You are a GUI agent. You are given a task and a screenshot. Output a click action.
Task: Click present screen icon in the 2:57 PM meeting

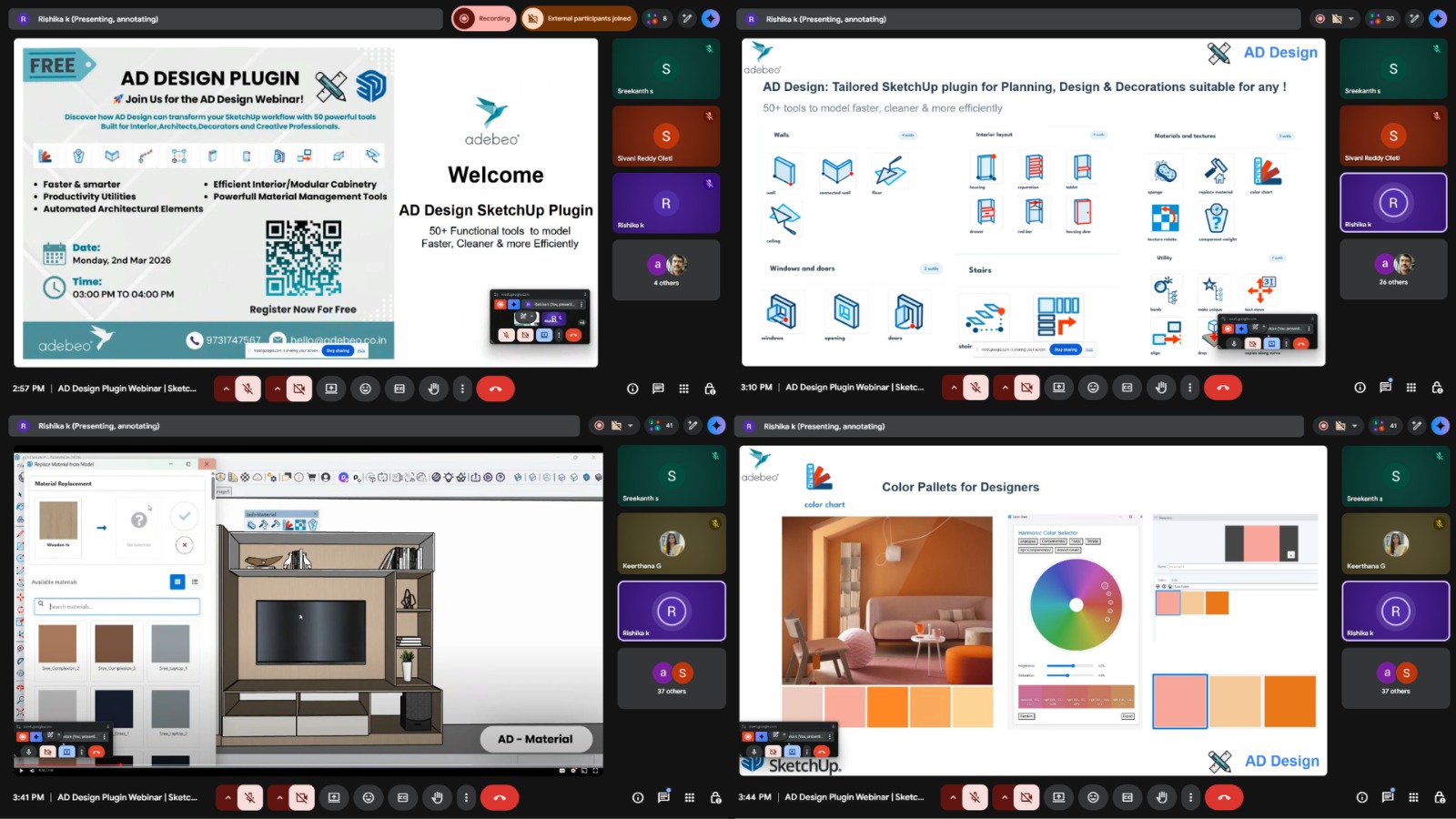[x=331, y=389]
